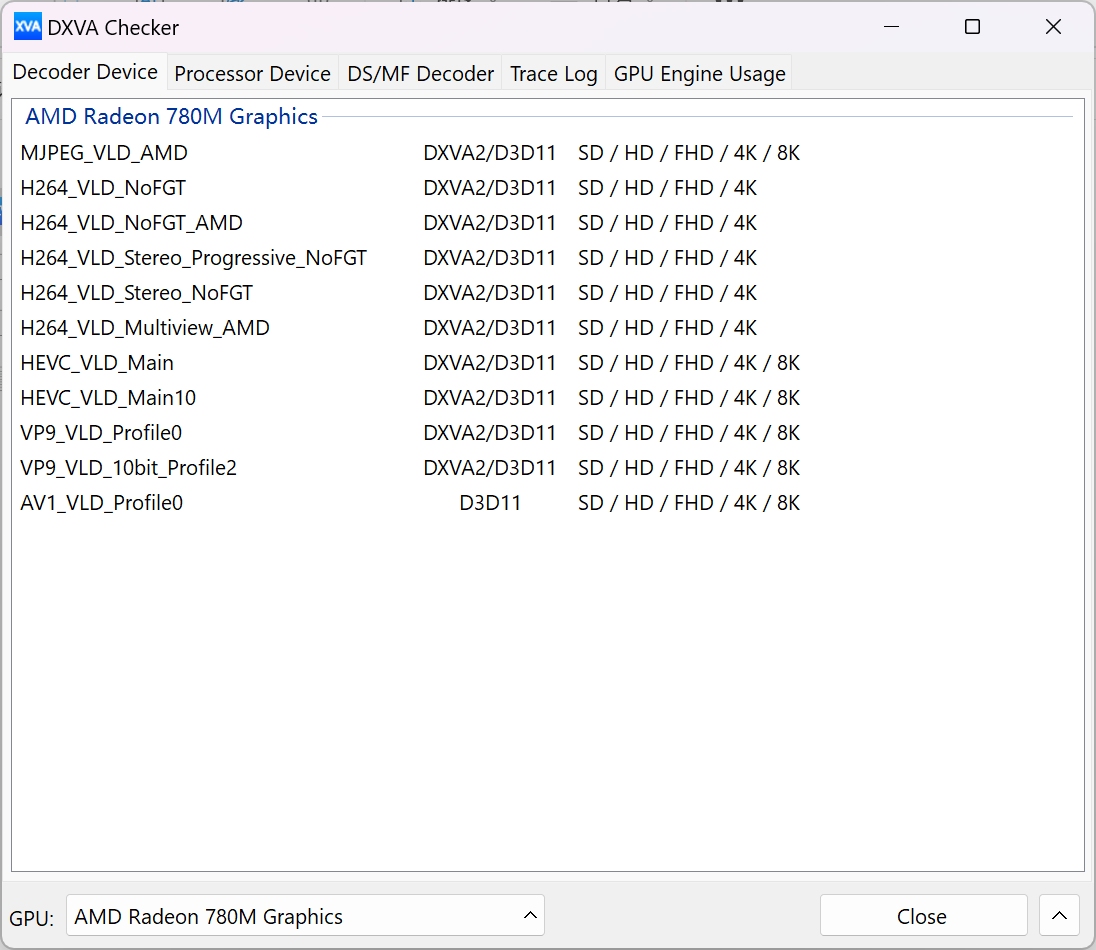The height and width of the screenshot is (950, 1096).
Task: Open the GPU Engine Usage tab
Action: tap(699, 73)
